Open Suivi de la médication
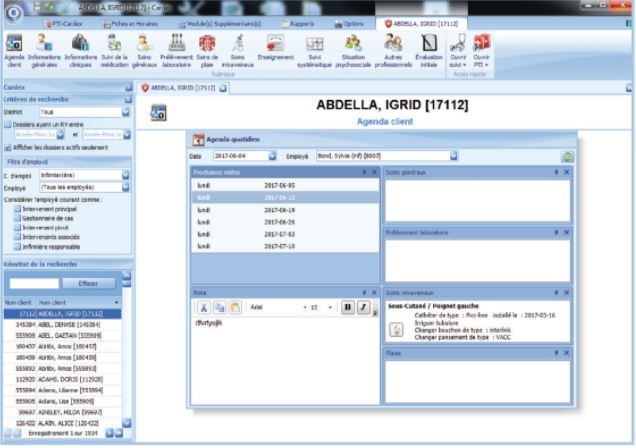This screenshot has width=636, height=448. [x=114, y=51]
